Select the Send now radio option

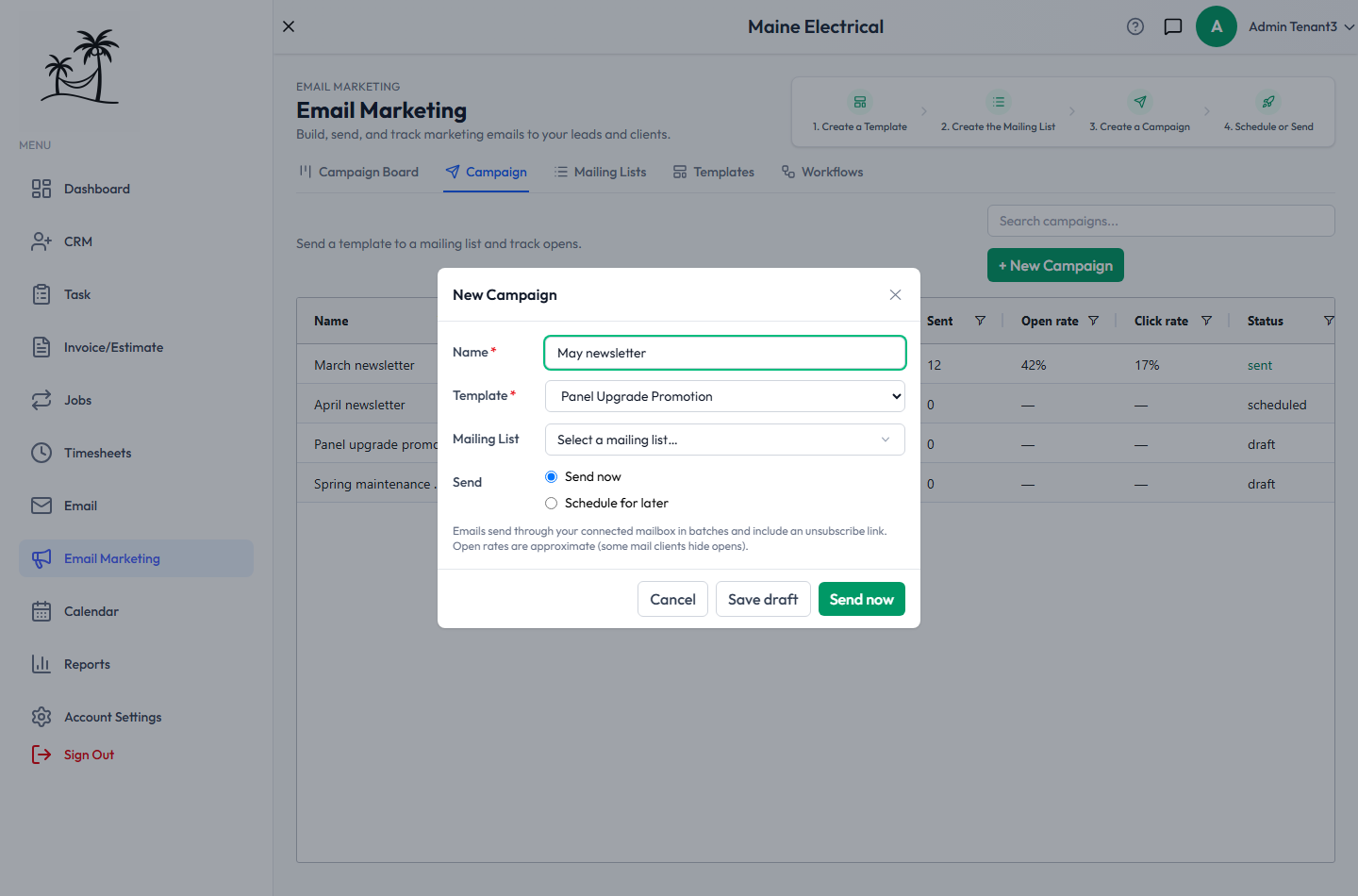552,476
